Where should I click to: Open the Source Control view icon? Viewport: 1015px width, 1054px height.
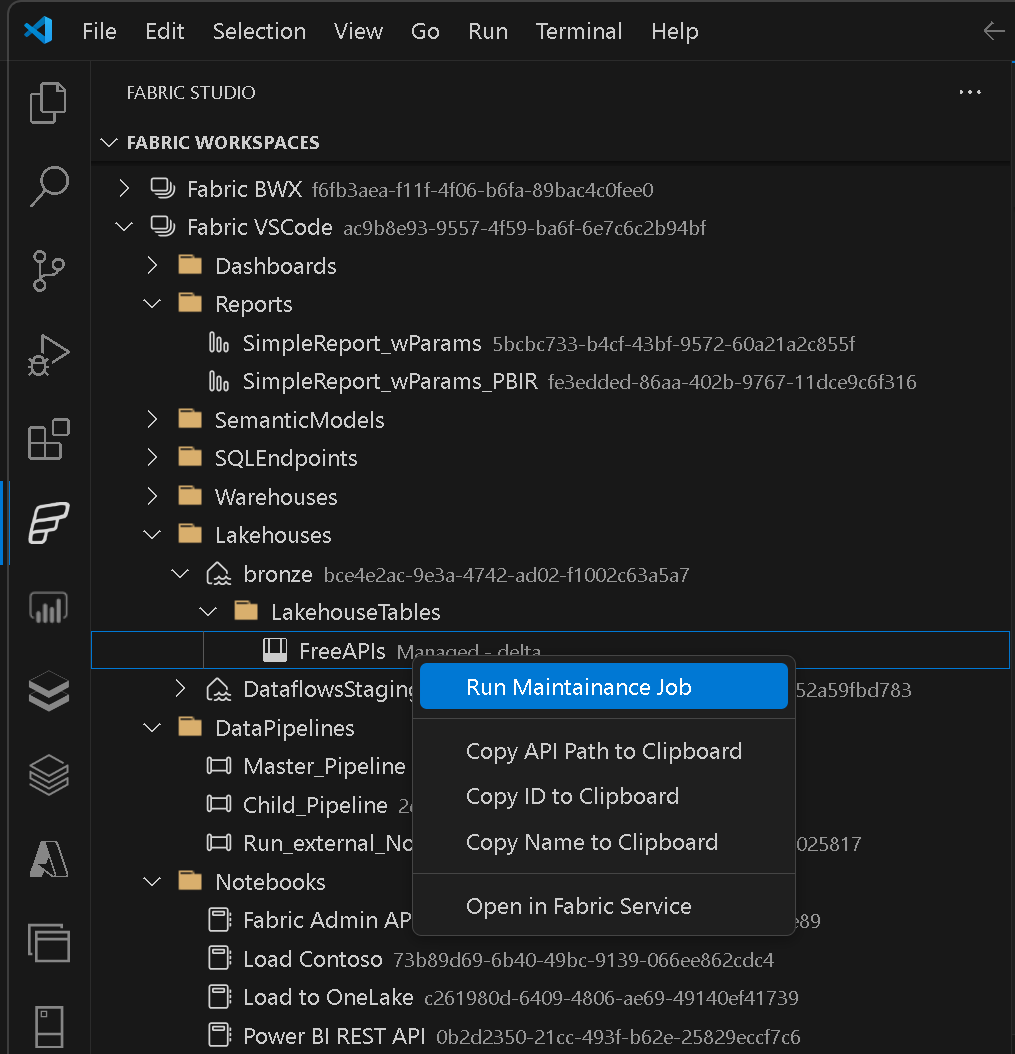[x=48, y=271]
